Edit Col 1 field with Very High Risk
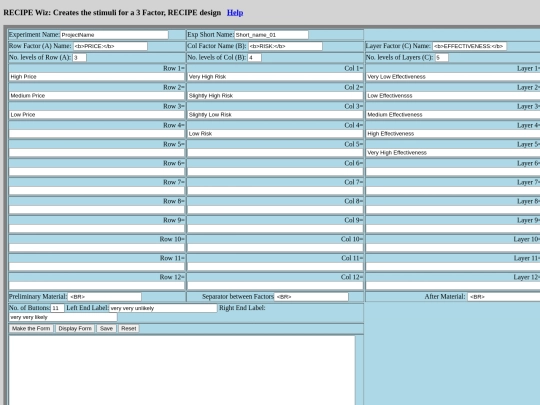 pyautogui.click(x=275, y=77)
